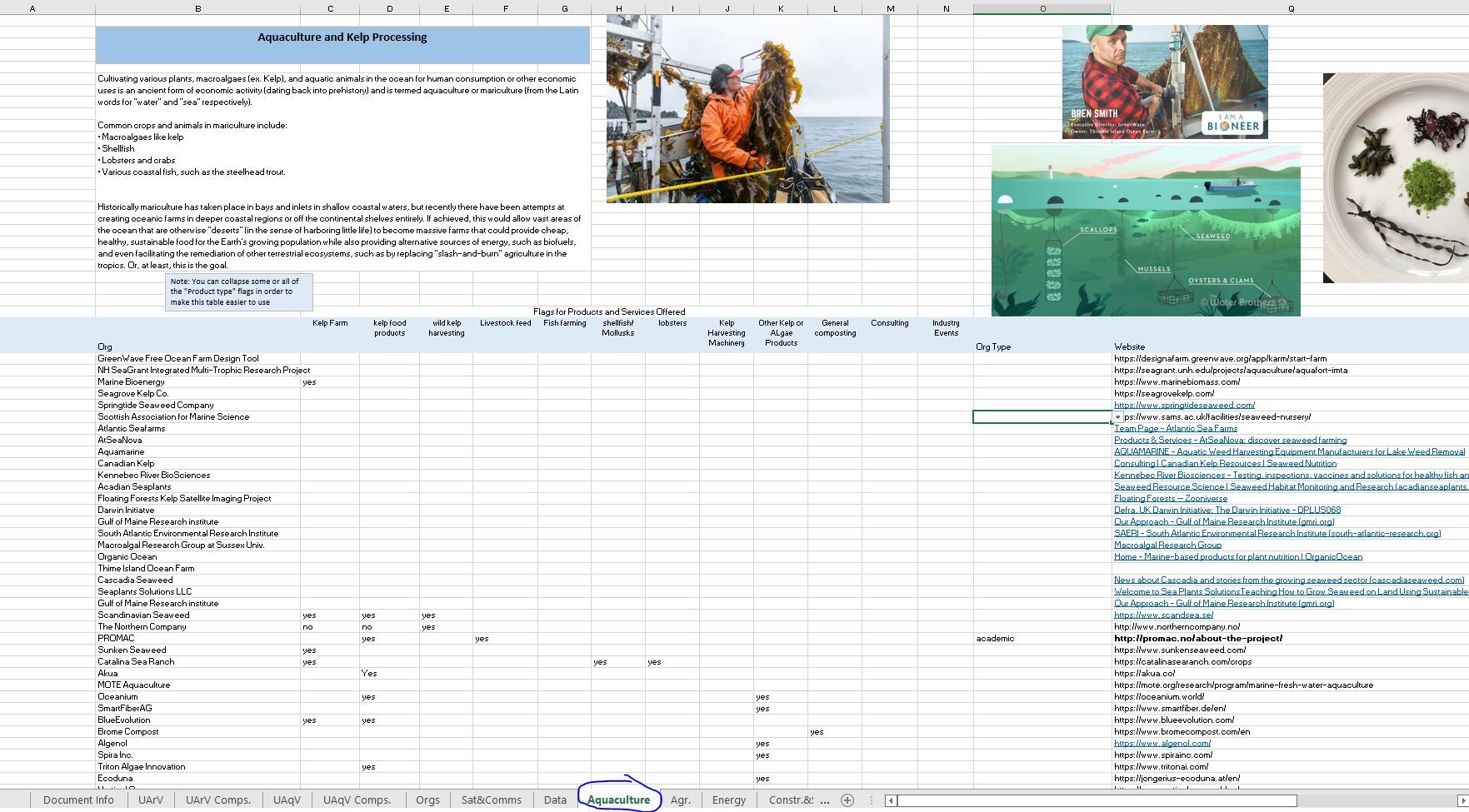Screen dimensions: 1469x812
Task: Select the kelp harvester photo in orange jacket
Action: [x=747, y=109]
